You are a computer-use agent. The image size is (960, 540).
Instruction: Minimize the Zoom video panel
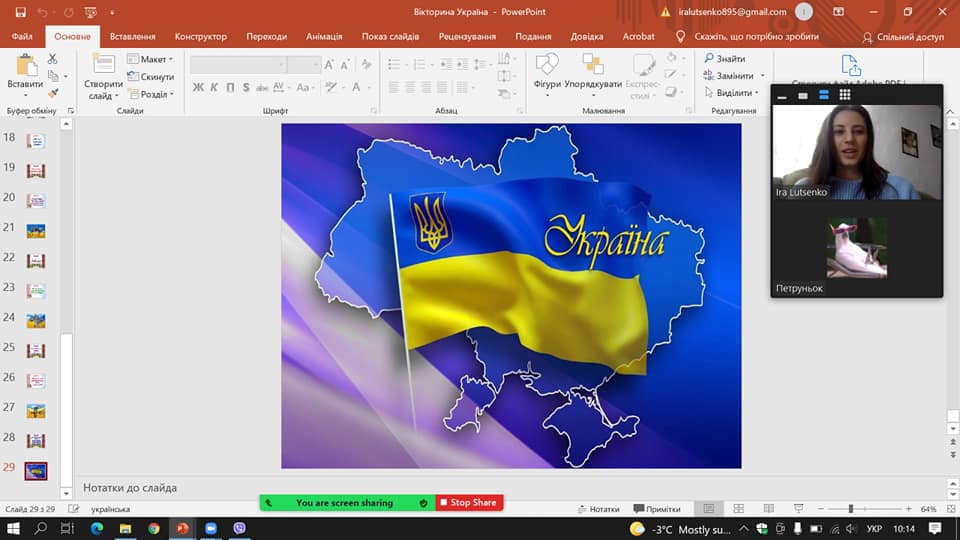coord(782,97)
